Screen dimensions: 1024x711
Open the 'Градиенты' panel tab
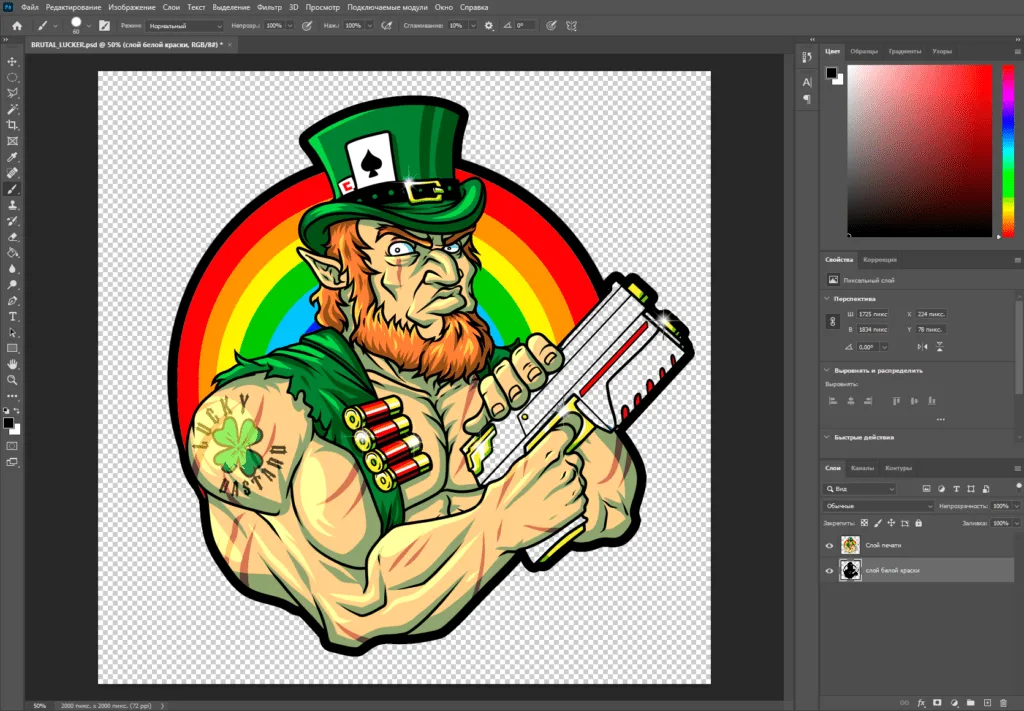(904, 51)
